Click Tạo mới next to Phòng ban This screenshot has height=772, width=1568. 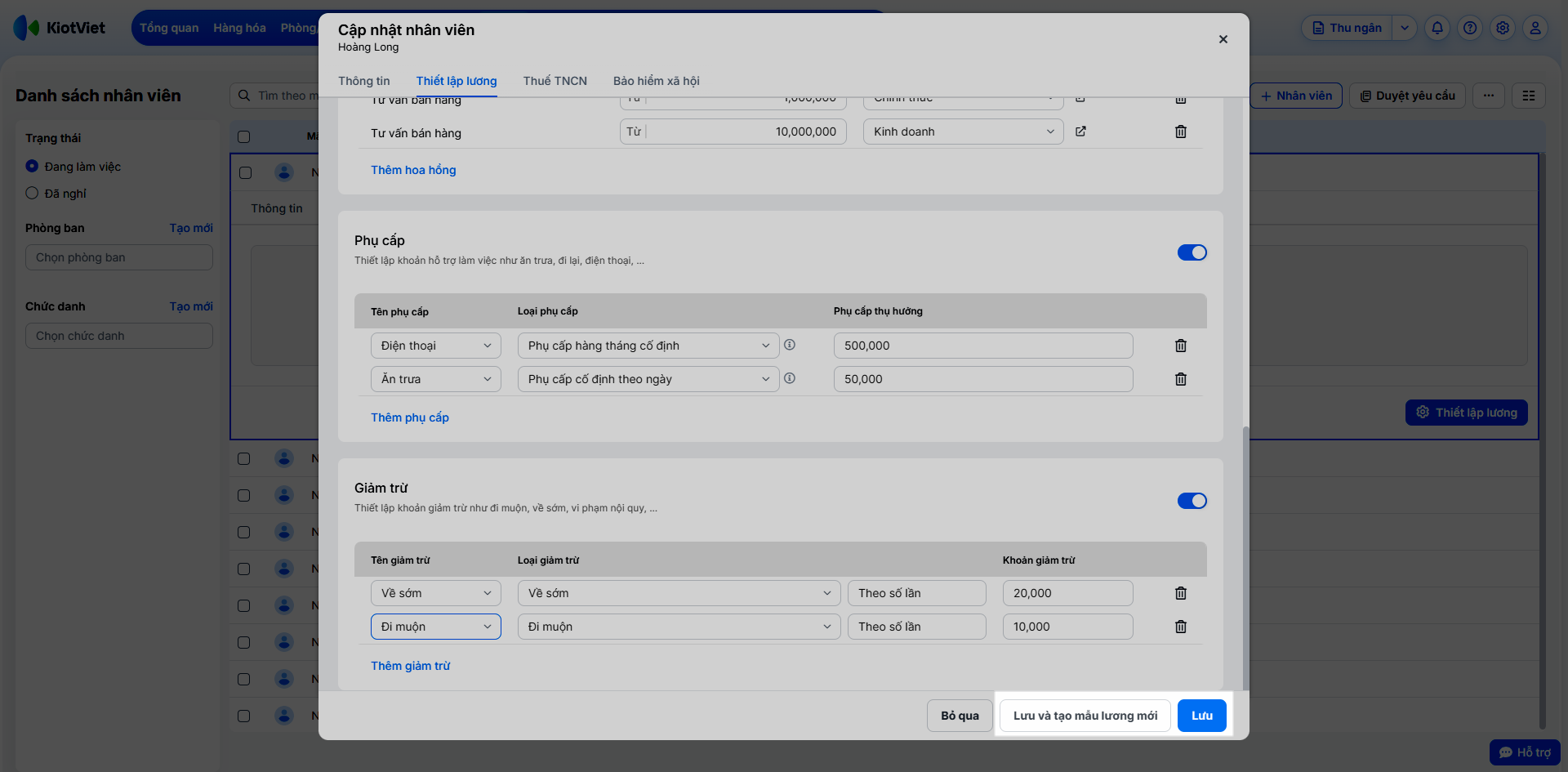point(191,228)
